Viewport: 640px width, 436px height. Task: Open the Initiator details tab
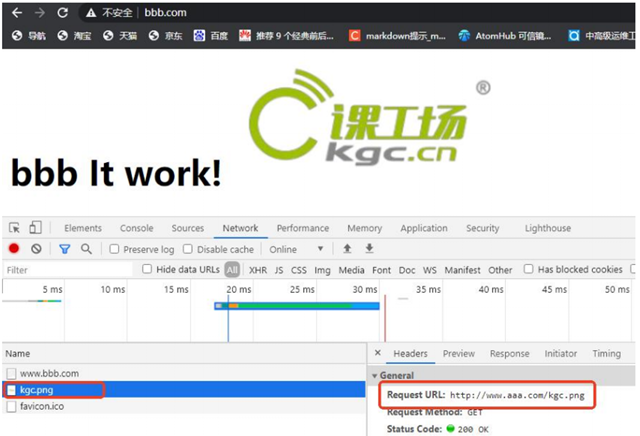click(x=560, y=354)
